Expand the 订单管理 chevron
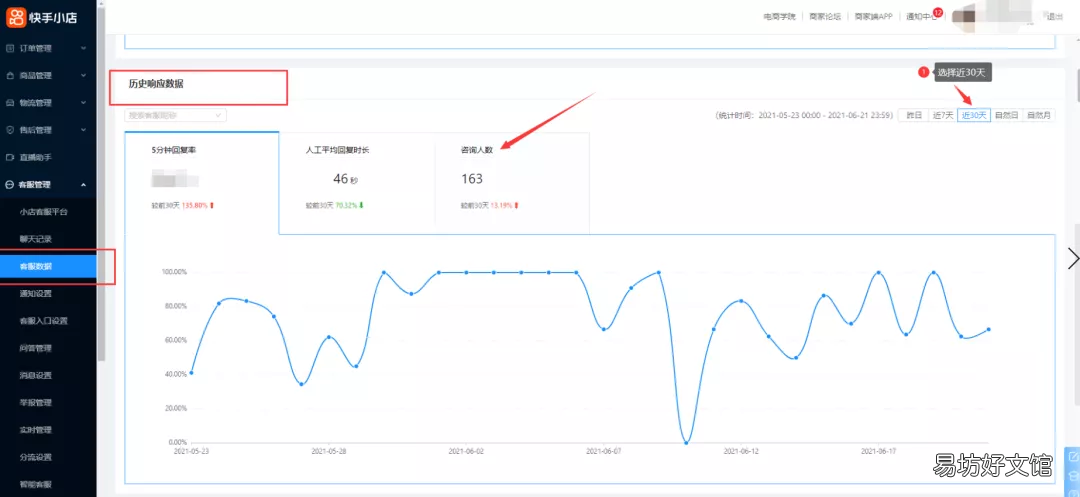The height and width of the screenshot is (497, 1080). (x=83, y=48)
